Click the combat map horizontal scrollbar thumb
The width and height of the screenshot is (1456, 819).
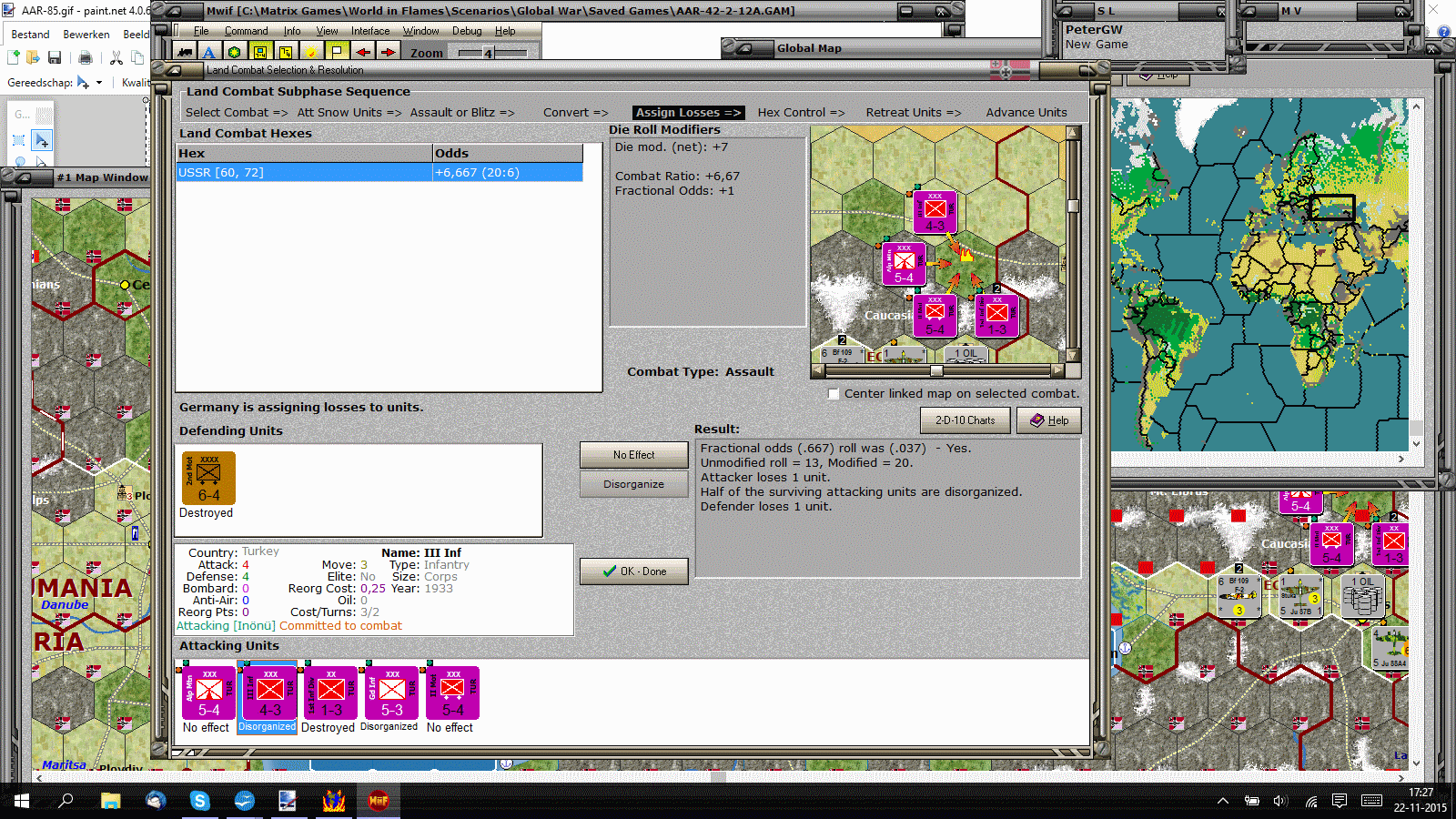coord(936,370)
